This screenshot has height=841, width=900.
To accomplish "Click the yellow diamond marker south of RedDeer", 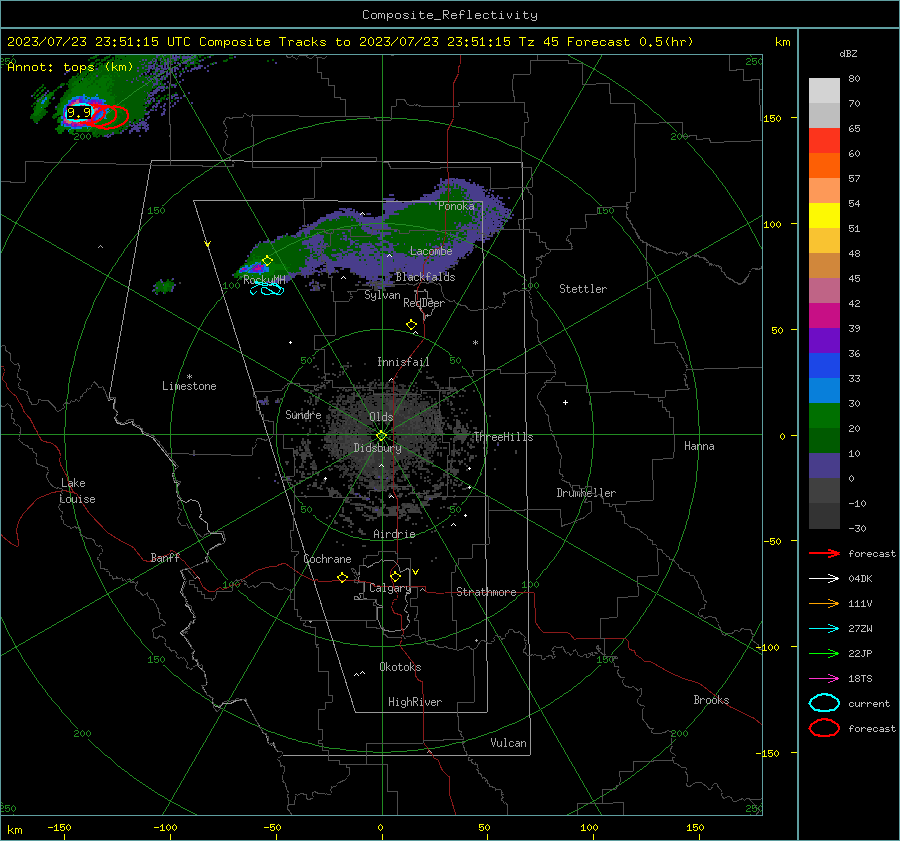I will click(411, 325).
